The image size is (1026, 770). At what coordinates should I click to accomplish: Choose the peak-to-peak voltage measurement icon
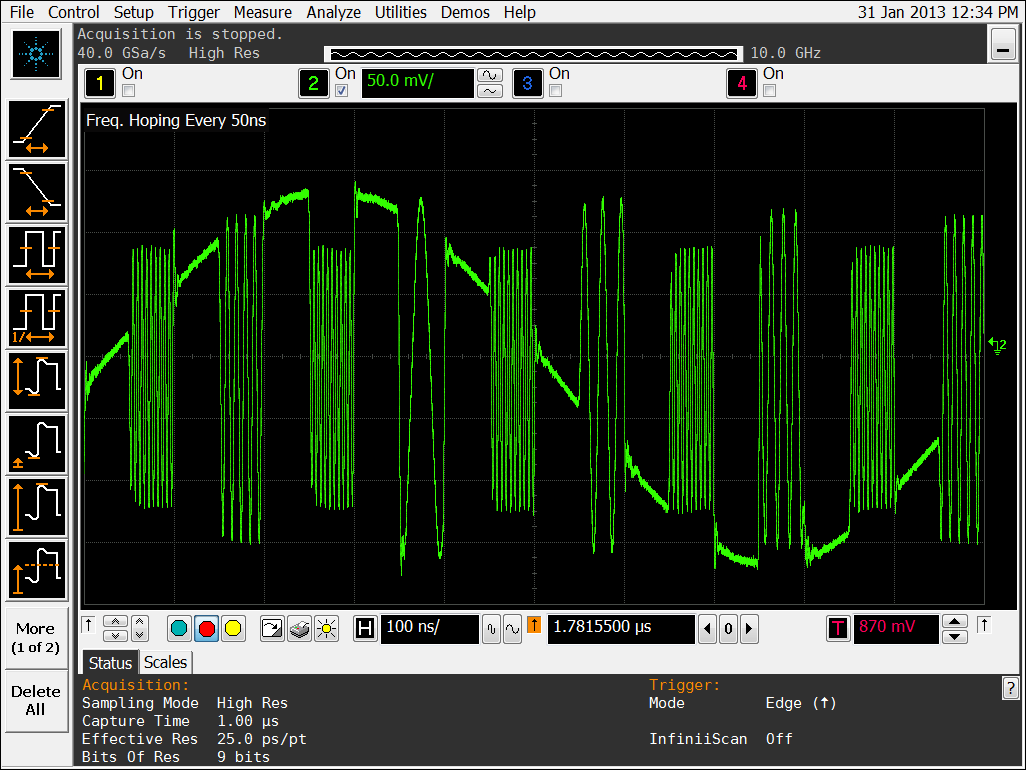pyautogui.click(x=37, y=381)
